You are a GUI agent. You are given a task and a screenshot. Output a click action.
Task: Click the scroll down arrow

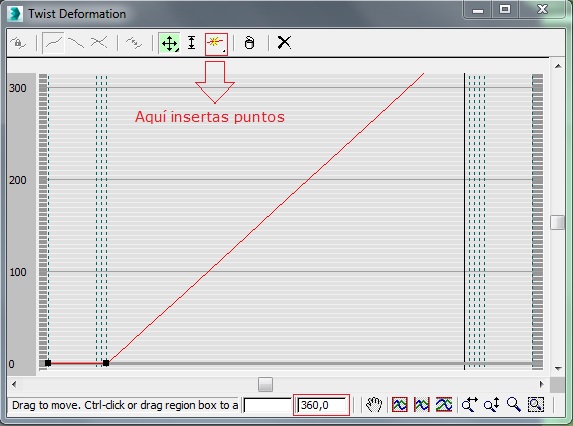558,369
